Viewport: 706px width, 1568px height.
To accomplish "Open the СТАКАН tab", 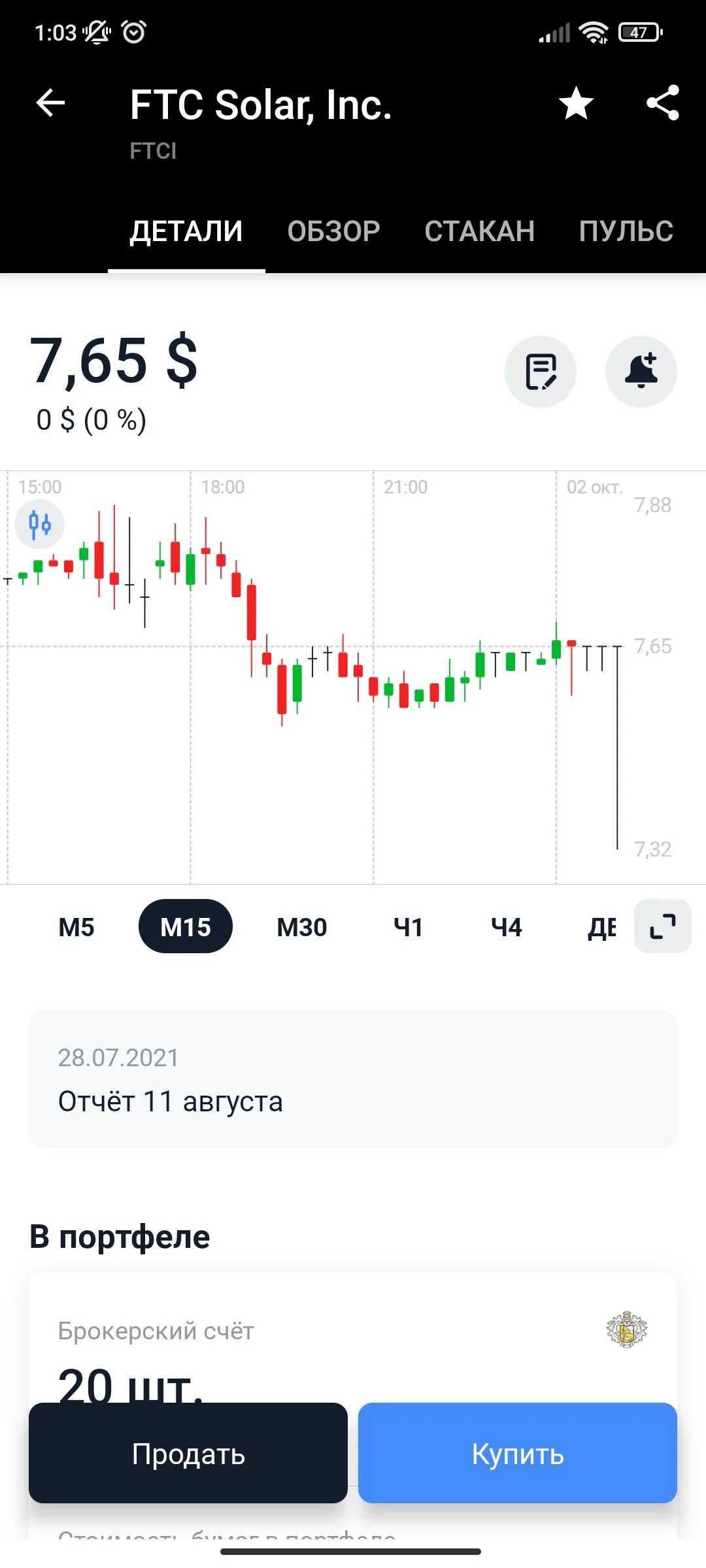I will coord(480,231).
